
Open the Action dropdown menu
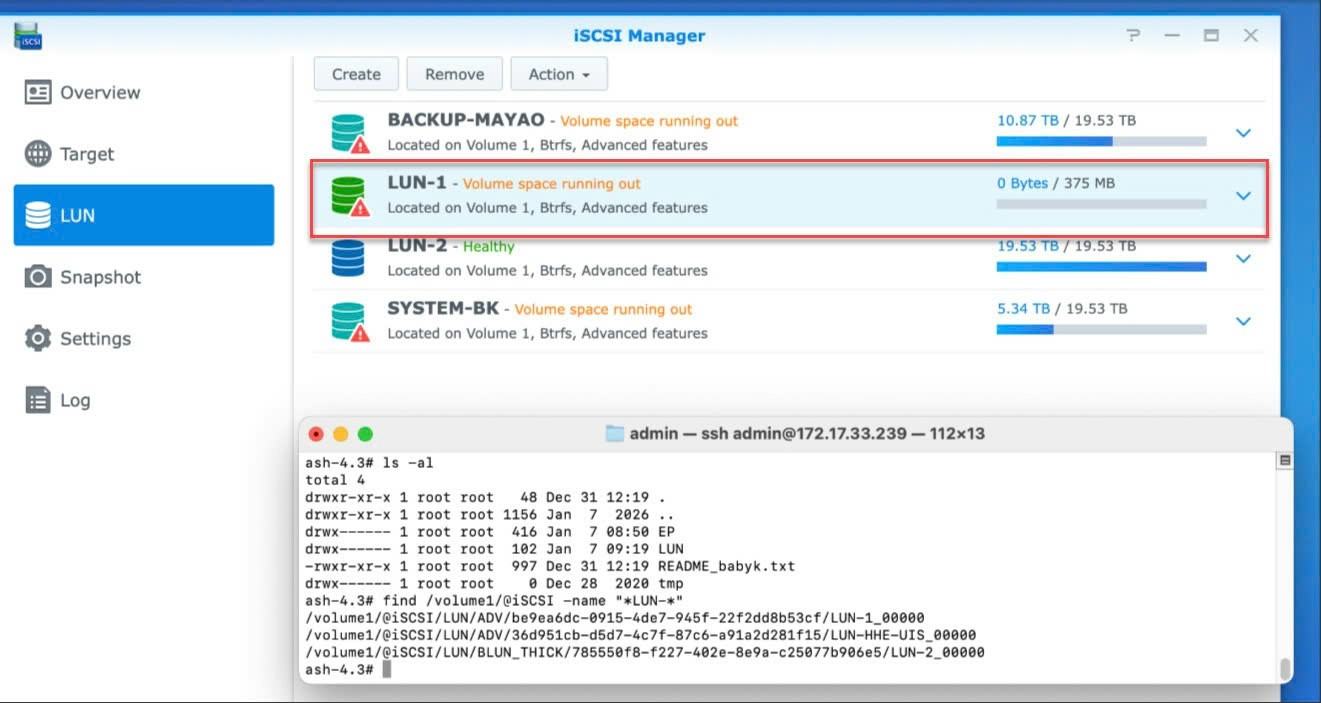559,74
